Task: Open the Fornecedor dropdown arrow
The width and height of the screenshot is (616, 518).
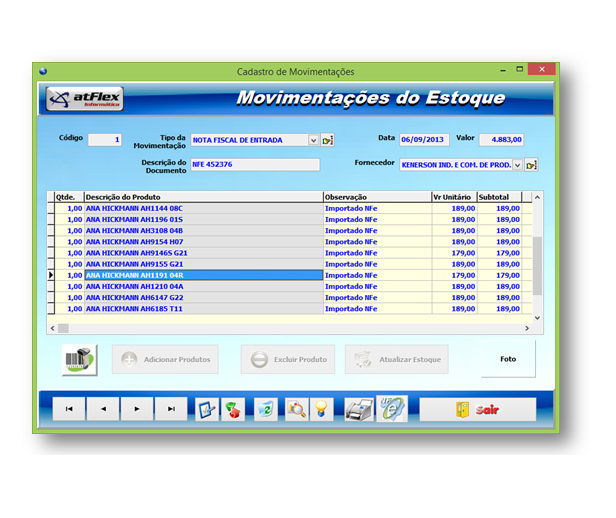Action: pos(517,165)
